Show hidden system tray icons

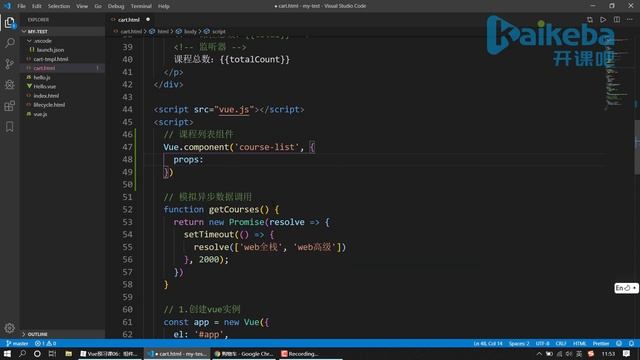point(539,354)
